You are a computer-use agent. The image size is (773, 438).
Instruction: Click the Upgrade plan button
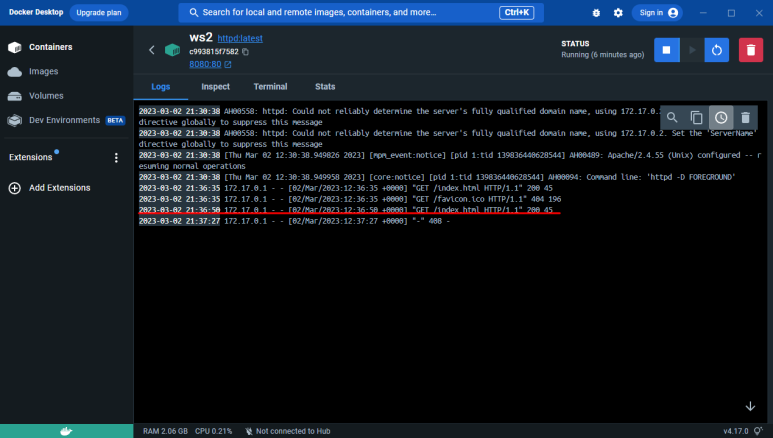pos(99,12)
